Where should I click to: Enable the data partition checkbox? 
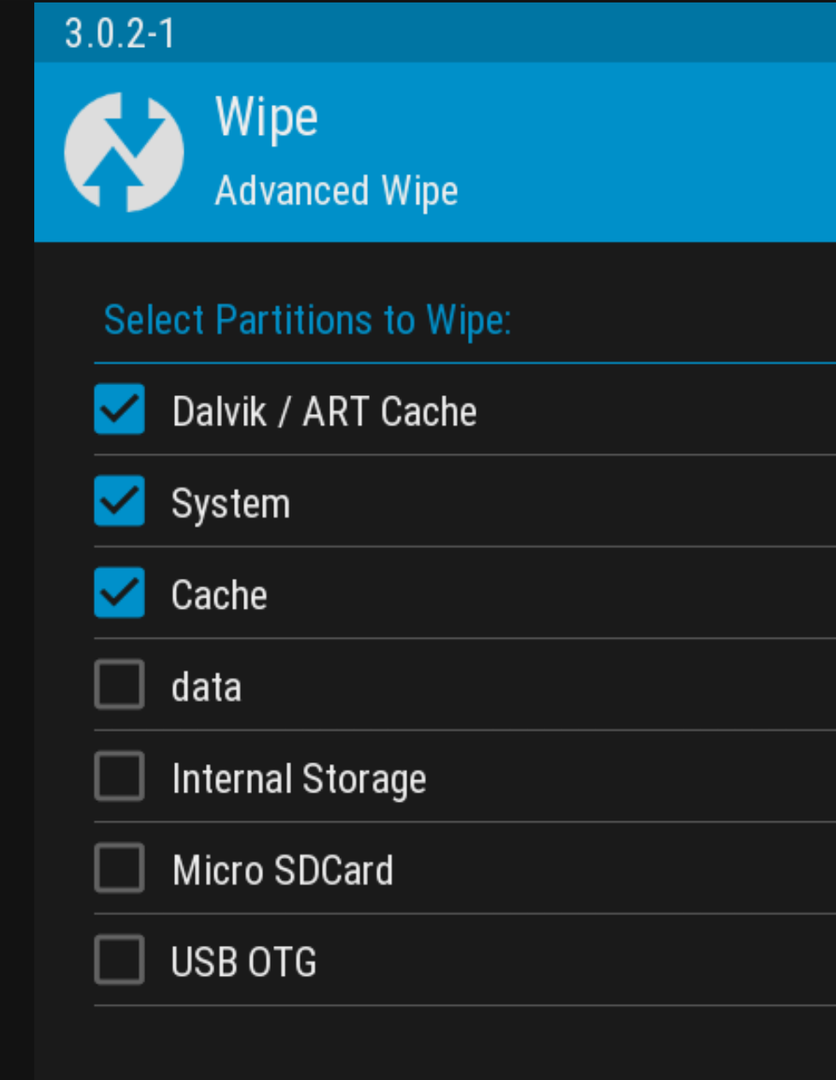tap(119, 685)
